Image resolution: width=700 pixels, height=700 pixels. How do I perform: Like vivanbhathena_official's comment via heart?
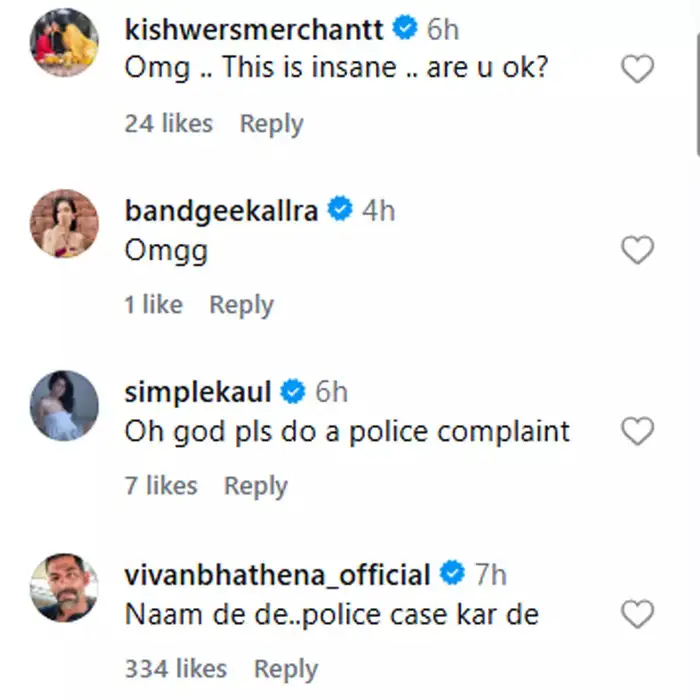coord(637,613)
